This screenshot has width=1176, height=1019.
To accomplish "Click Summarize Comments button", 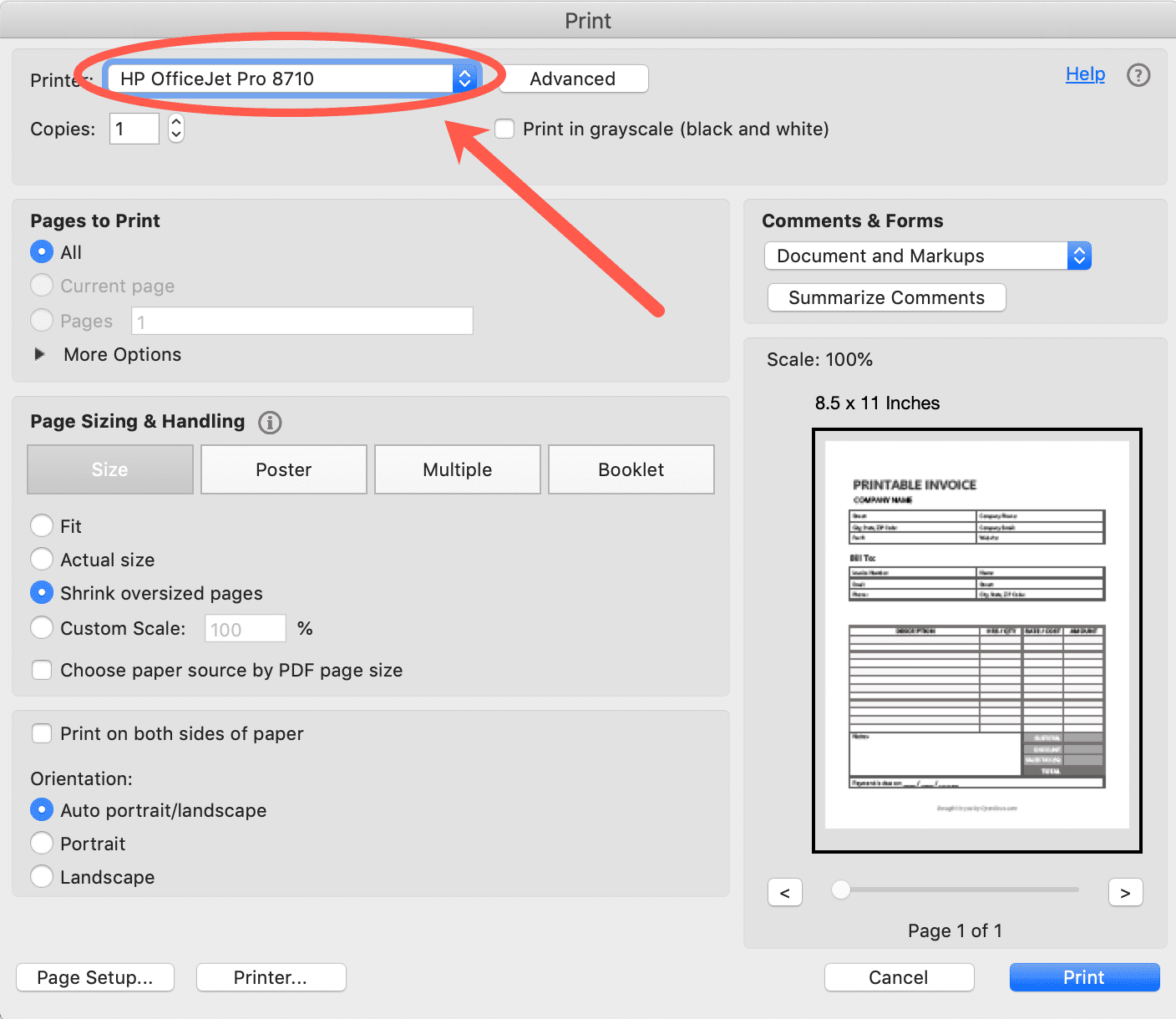I will pyautogui.click(x=887, y=297).
